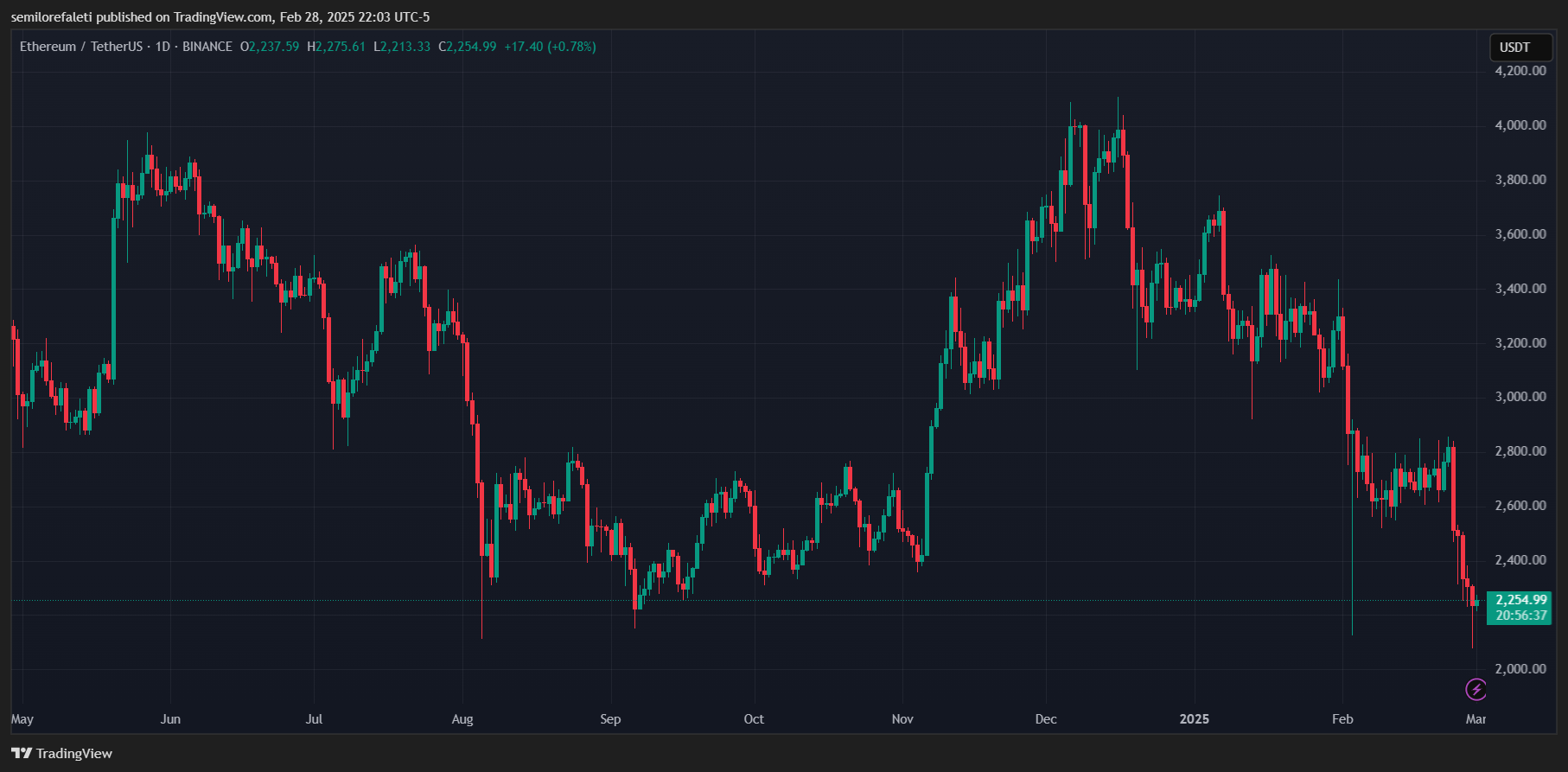Click the purple lightning bolt icon

1476,689
